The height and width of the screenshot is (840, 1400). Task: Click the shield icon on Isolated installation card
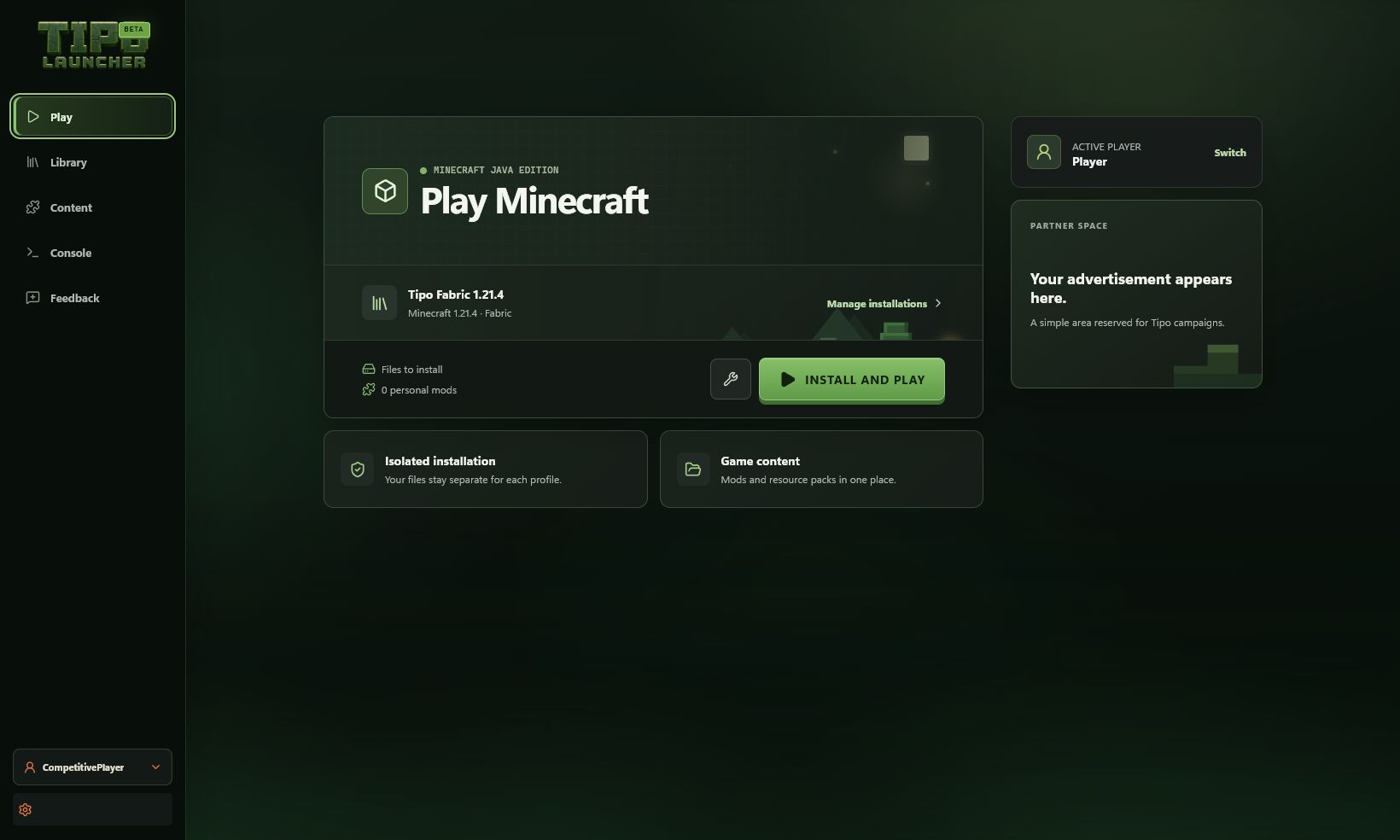coord(358,469)
